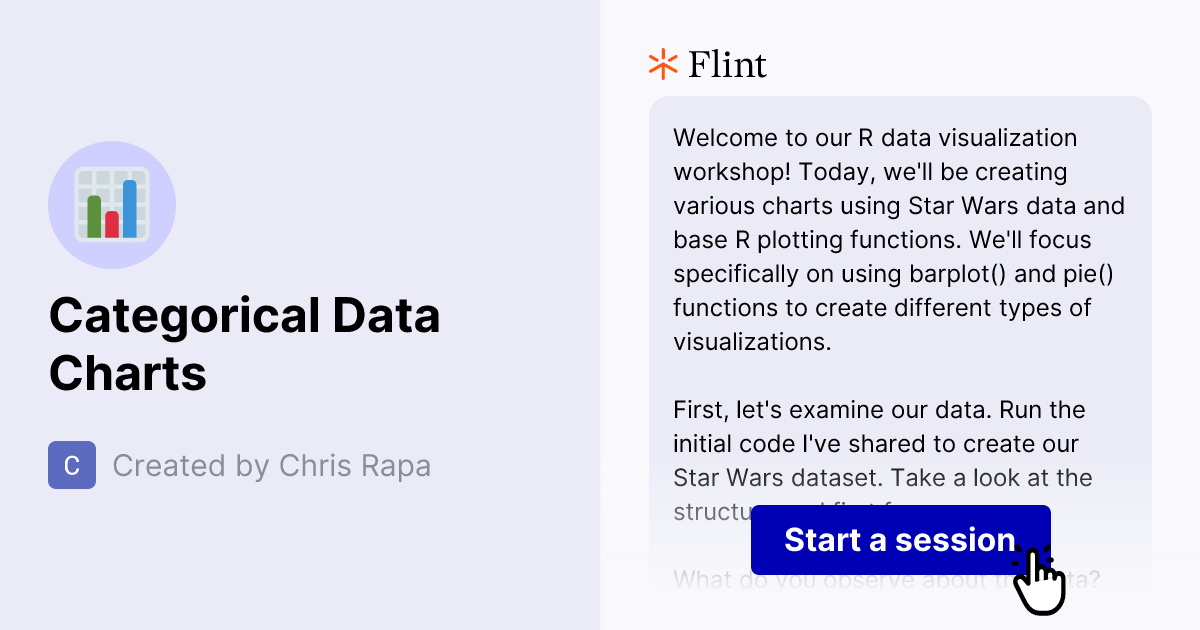
Task: Click the bar chart course icon
Action: (x=112, y=205)
